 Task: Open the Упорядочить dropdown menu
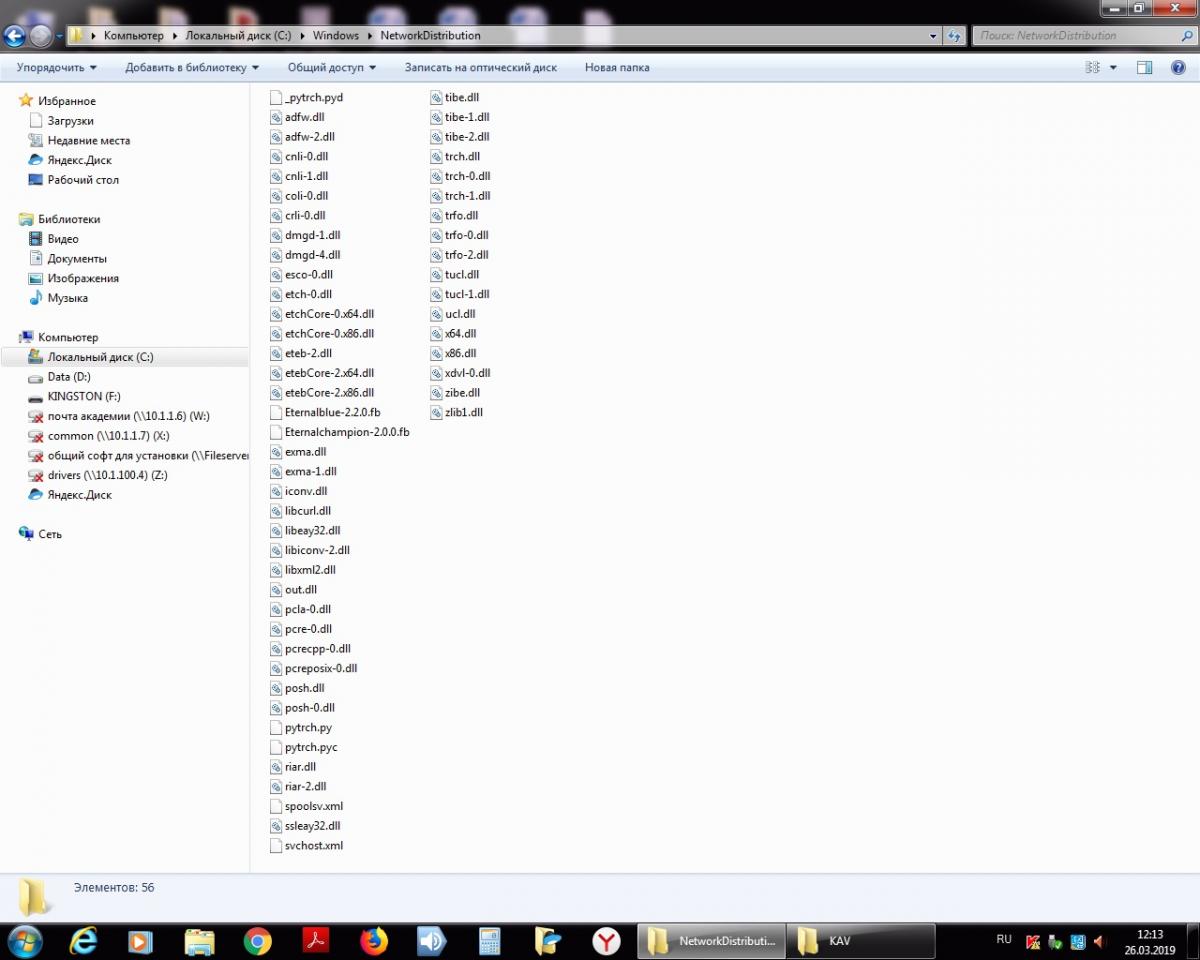57,68
